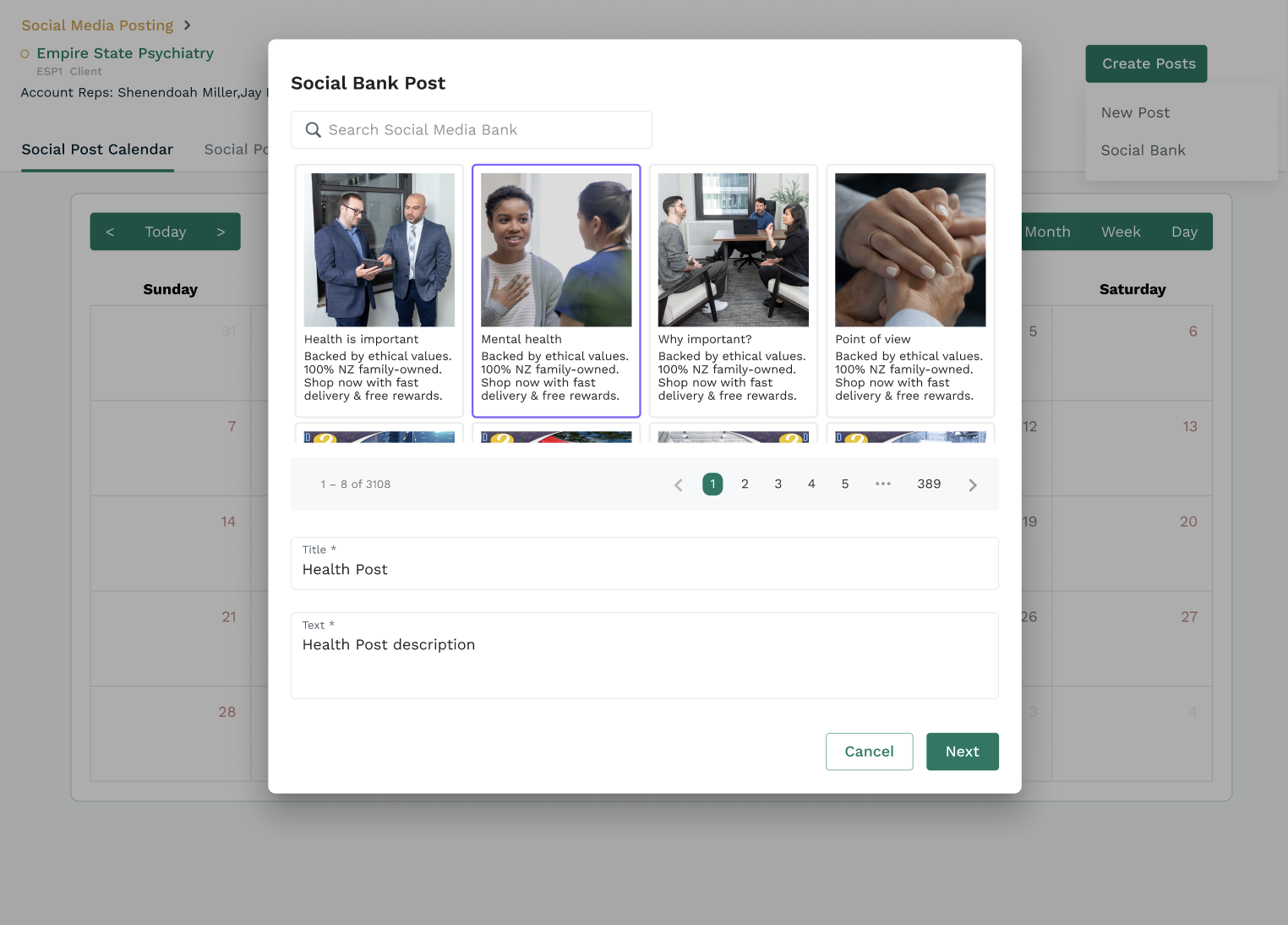Click breadcrumb chevron after Social Media Posting
Viewport: 1288px width, 925px height.
(187, 25)
